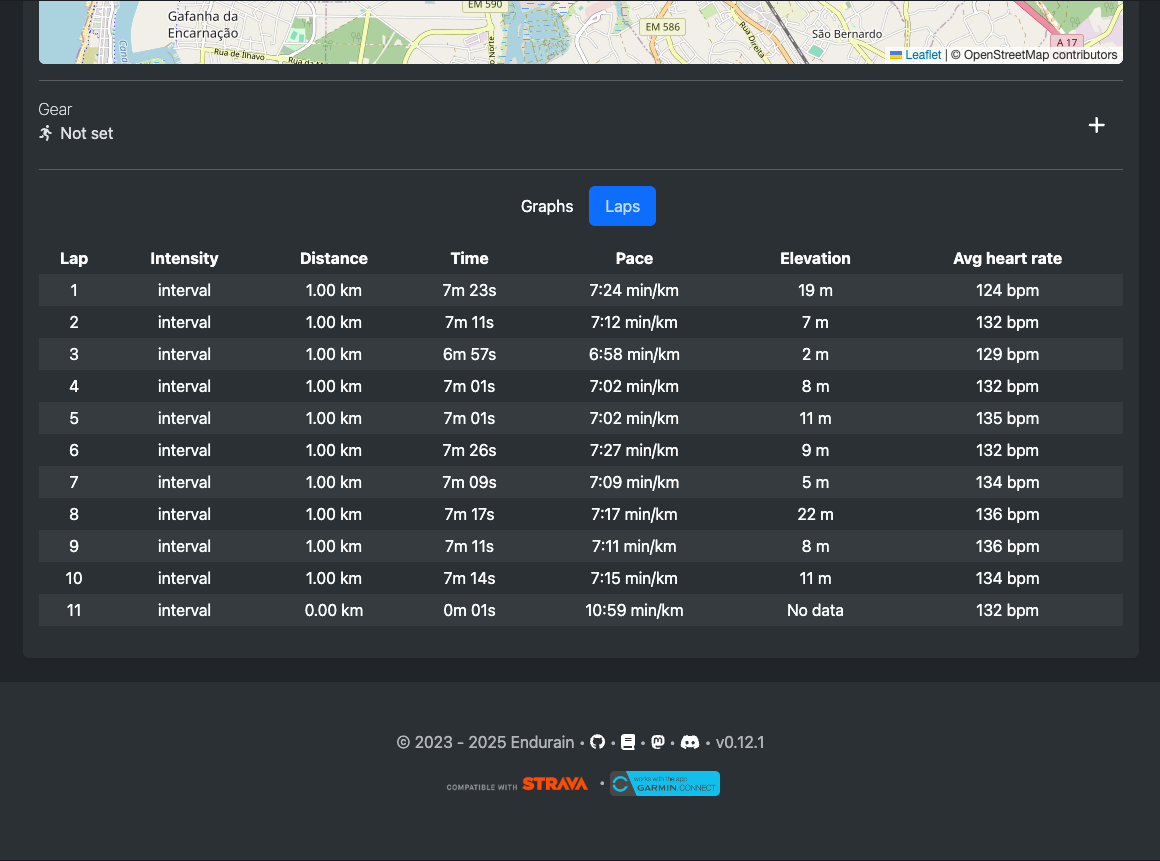Click the 0m 01s time cell
1160x861 pixels.
click(x=469, y=610)
